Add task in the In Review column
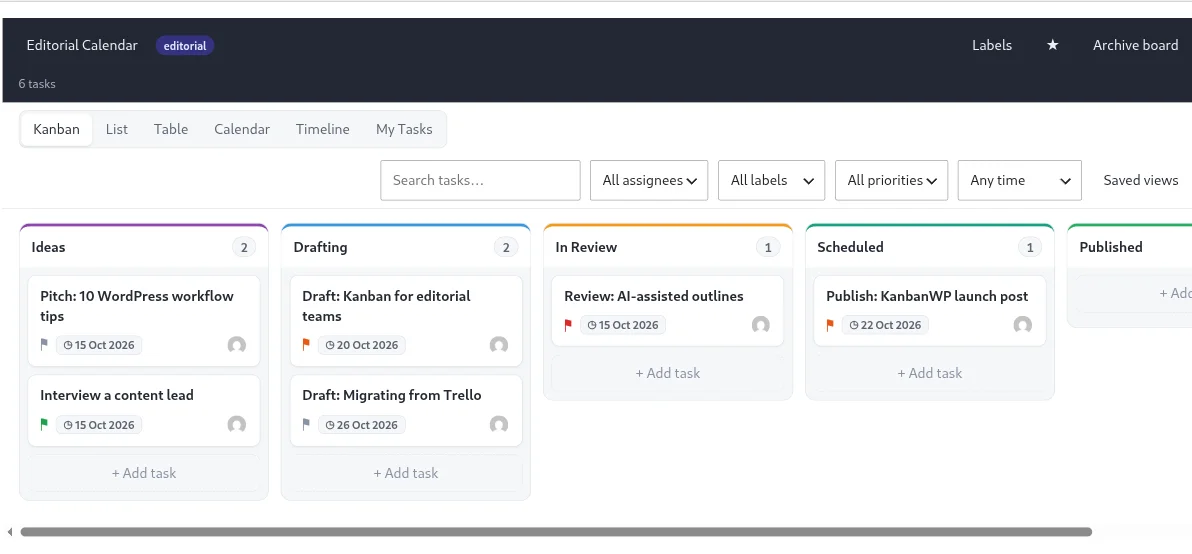 pos(667,373)
